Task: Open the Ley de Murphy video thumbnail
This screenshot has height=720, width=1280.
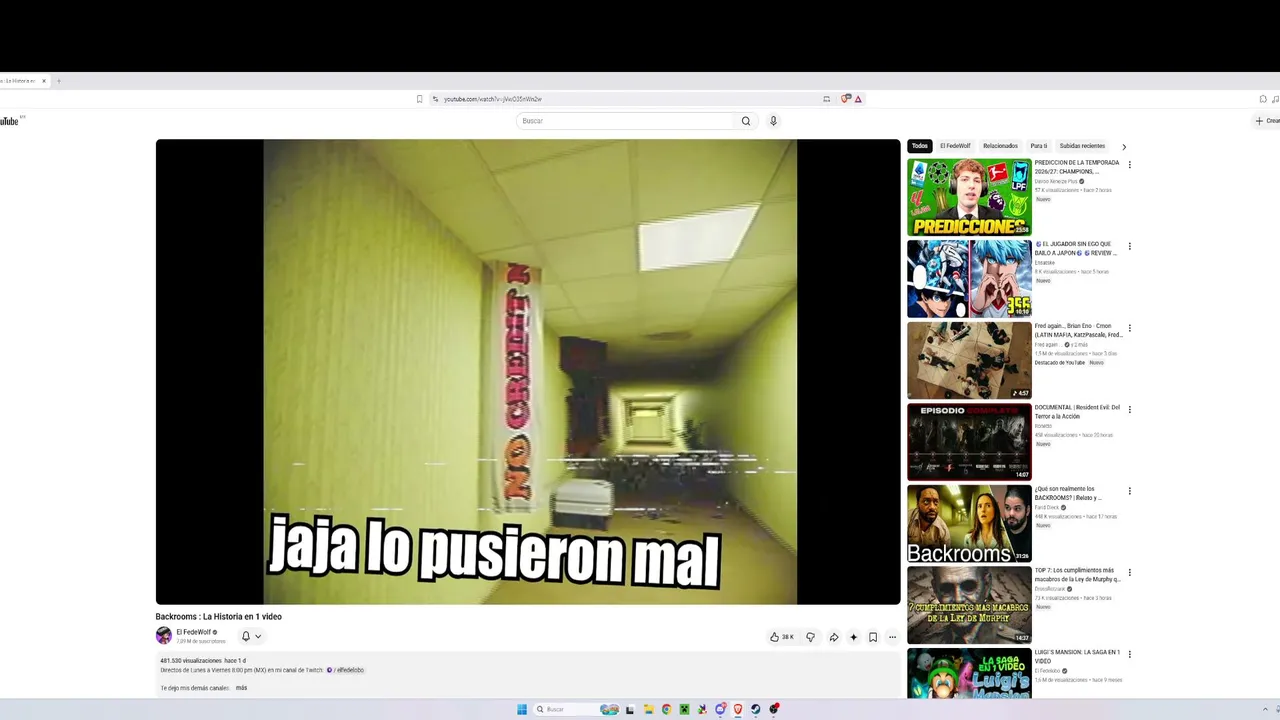Action: [x=969, y=605]
